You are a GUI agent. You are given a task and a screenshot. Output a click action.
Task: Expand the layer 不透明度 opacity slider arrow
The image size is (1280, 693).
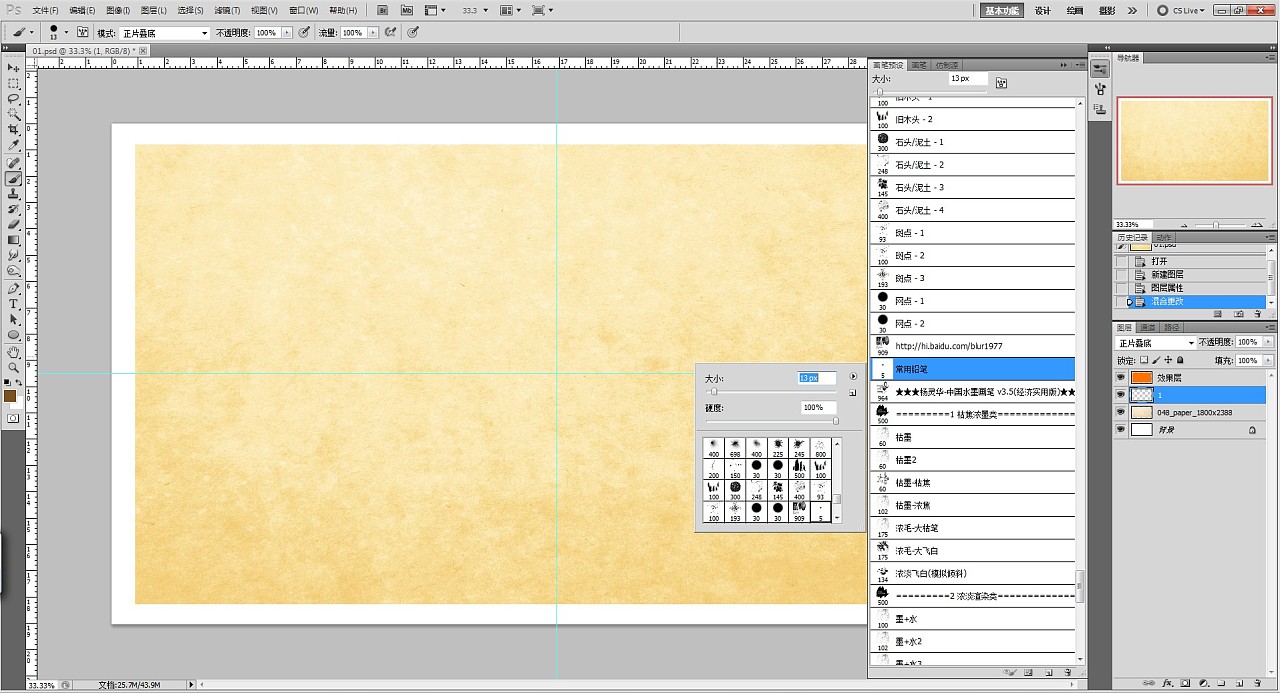tap(1270, 343)
